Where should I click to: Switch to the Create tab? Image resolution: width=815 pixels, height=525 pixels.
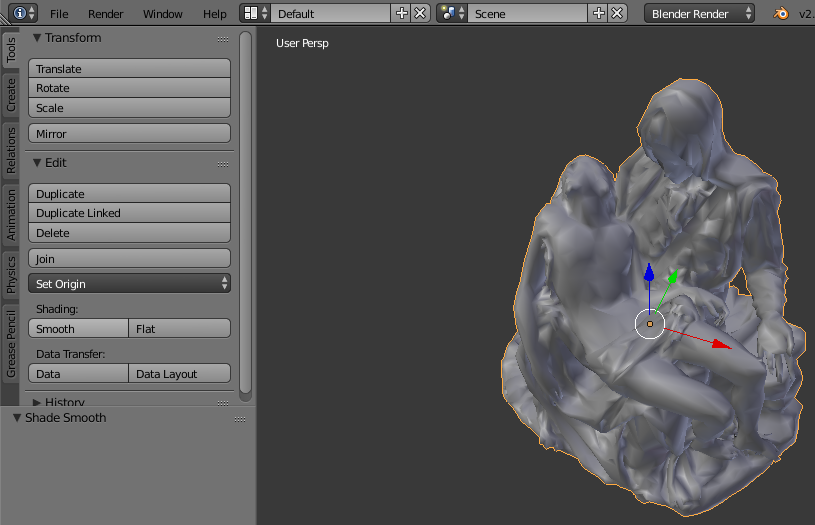tap(11, 95)
